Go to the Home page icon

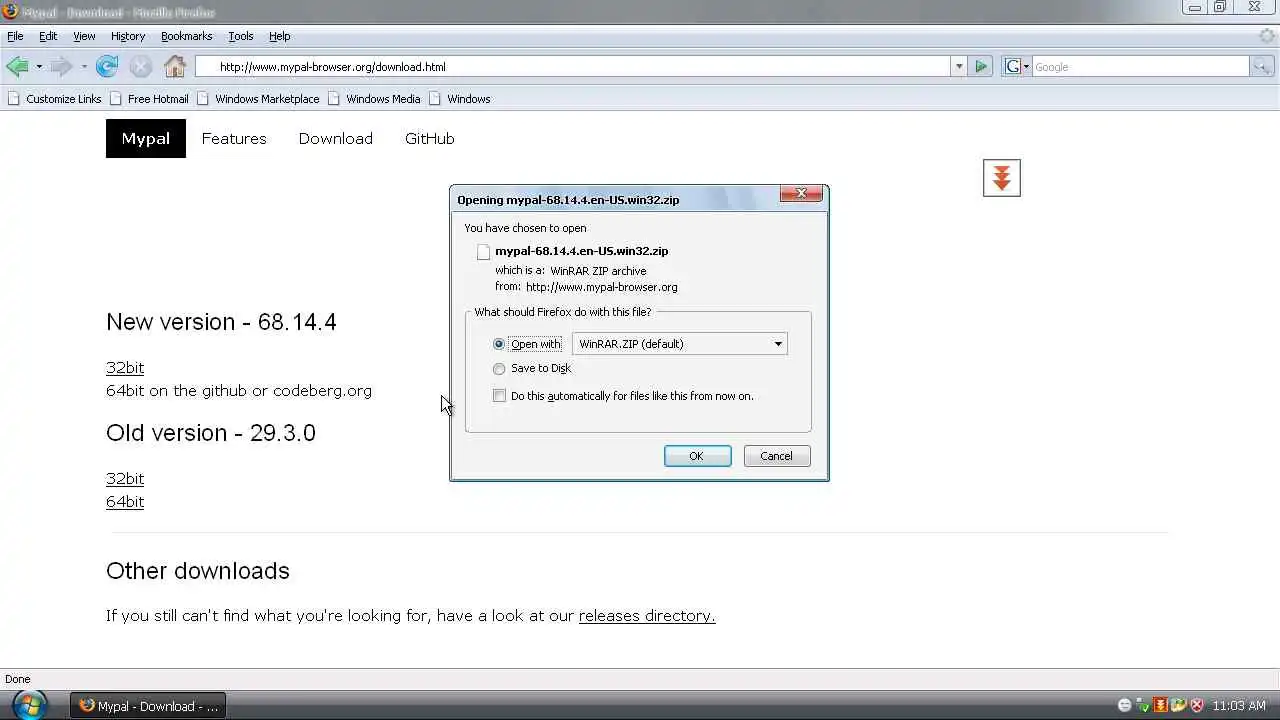(175, 67)
